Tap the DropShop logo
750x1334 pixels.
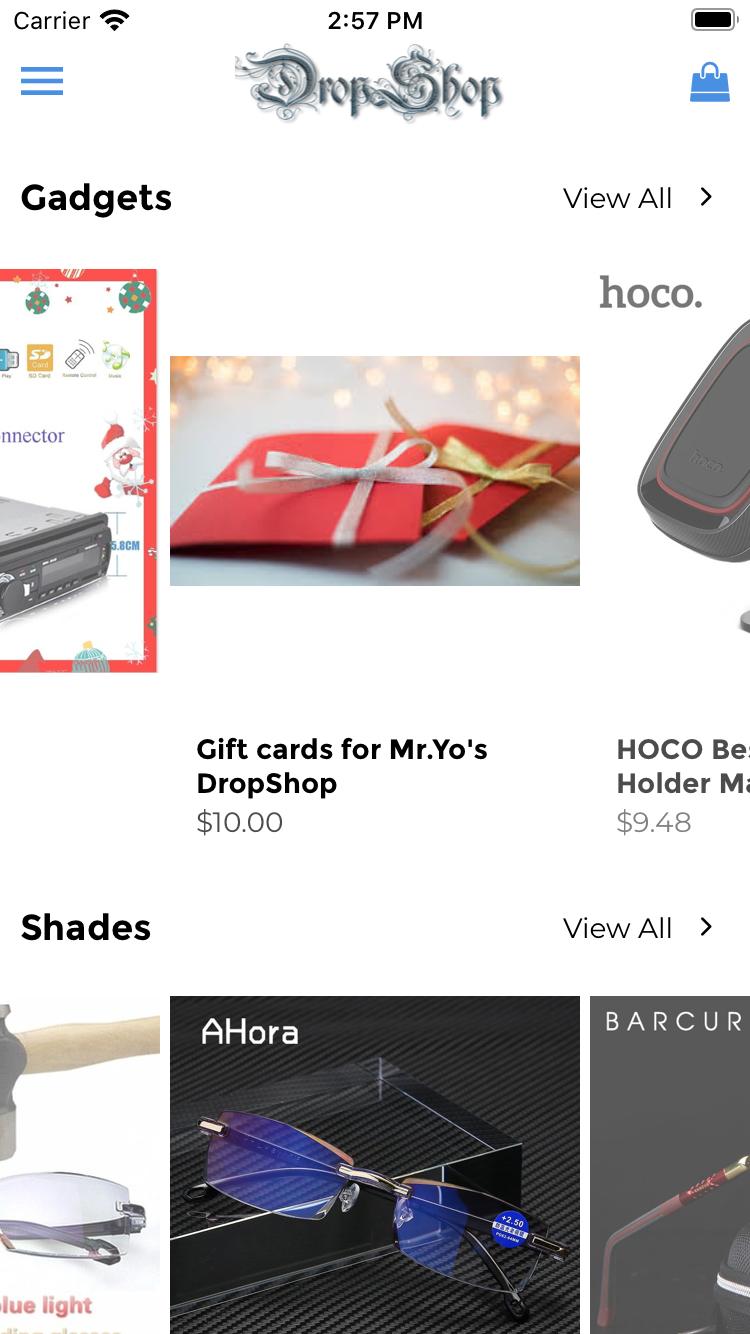click(x=369, y=84)
